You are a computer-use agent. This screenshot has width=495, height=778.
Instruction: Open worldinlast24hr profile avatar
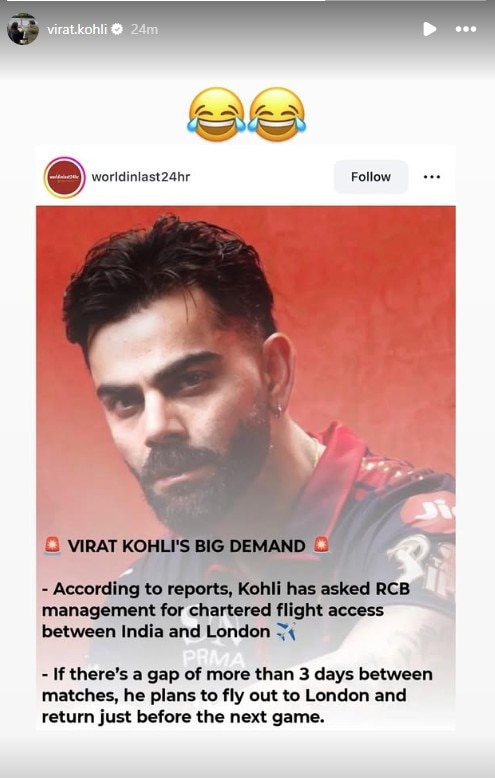[64, 177]
